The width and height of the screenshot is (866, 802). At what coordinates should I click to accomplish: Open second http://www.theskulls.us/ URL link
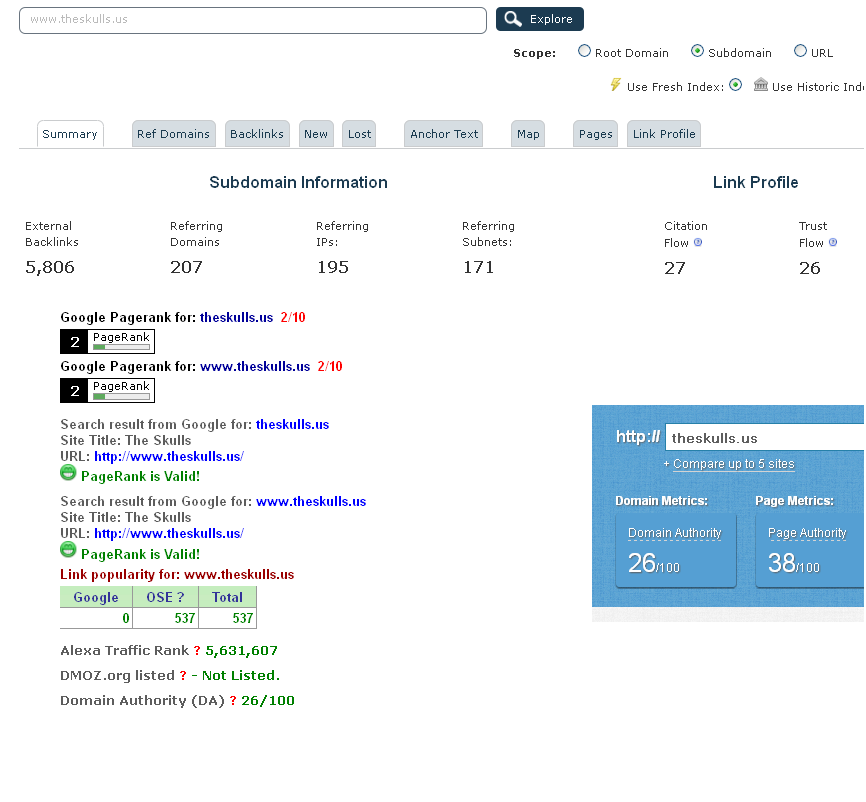[169, 534]
